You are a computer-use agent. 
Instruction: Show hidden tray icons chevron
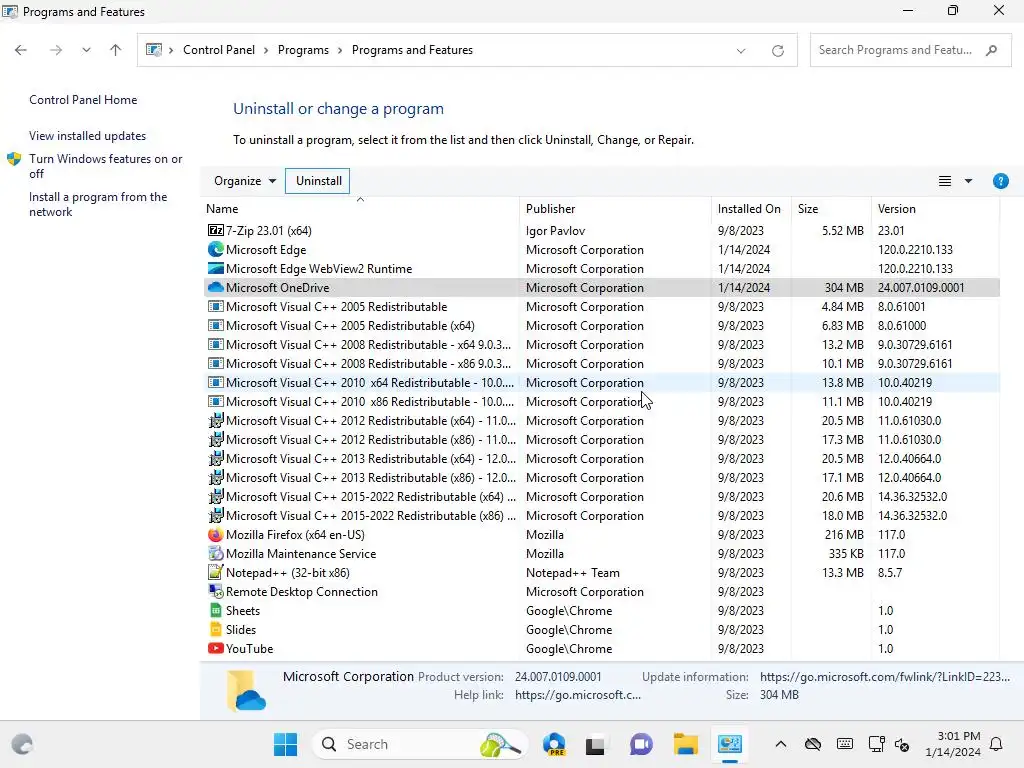pos(780,744)
